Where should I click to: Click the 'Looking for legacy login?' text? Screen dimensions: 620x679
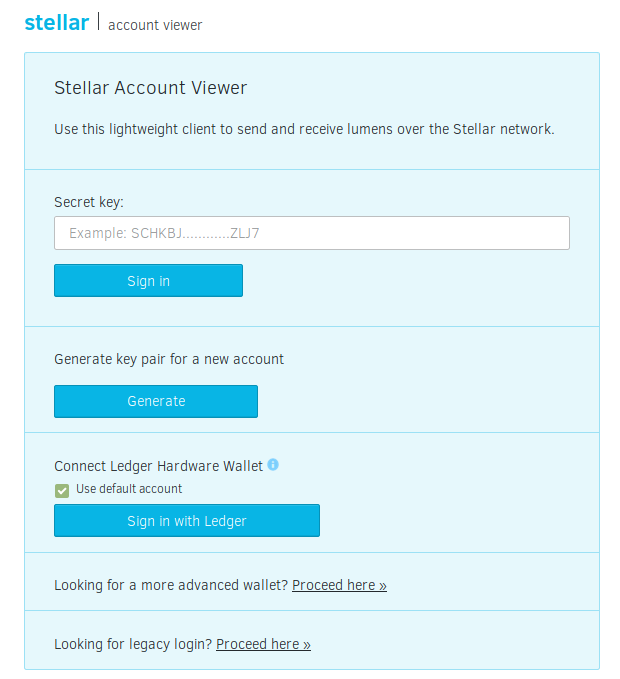(133, 644)
